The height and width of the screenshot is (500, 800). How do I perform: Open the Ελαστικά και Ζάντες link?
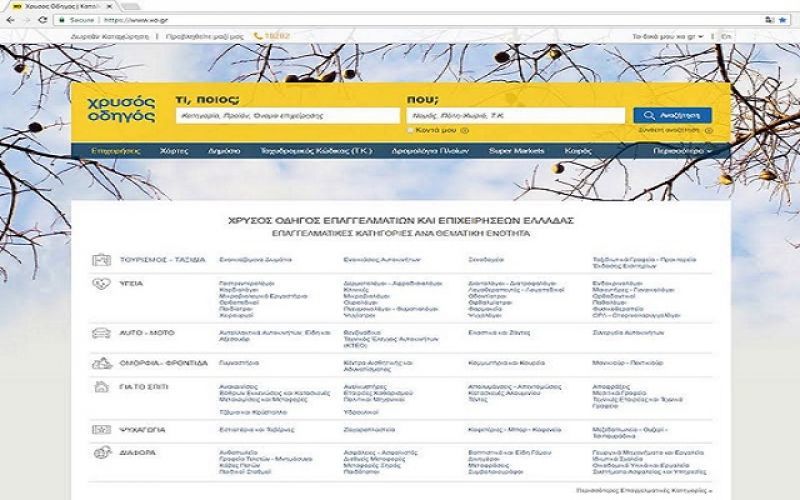coord(499,333)
